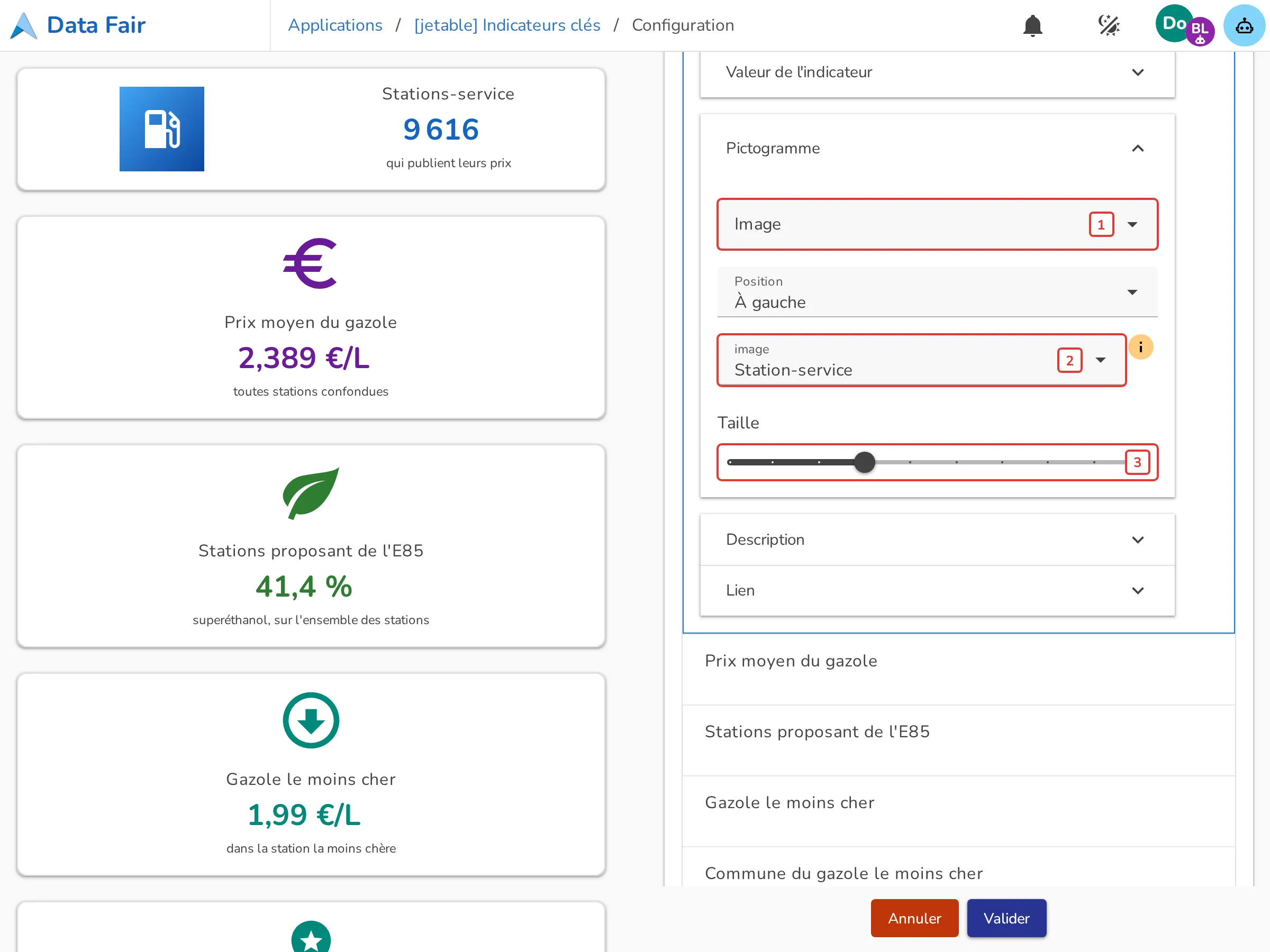The width and height of the screenshot is (1270, 952).
Task: Open Commune du gazole le moins cher item
Action: pos(958,868)
